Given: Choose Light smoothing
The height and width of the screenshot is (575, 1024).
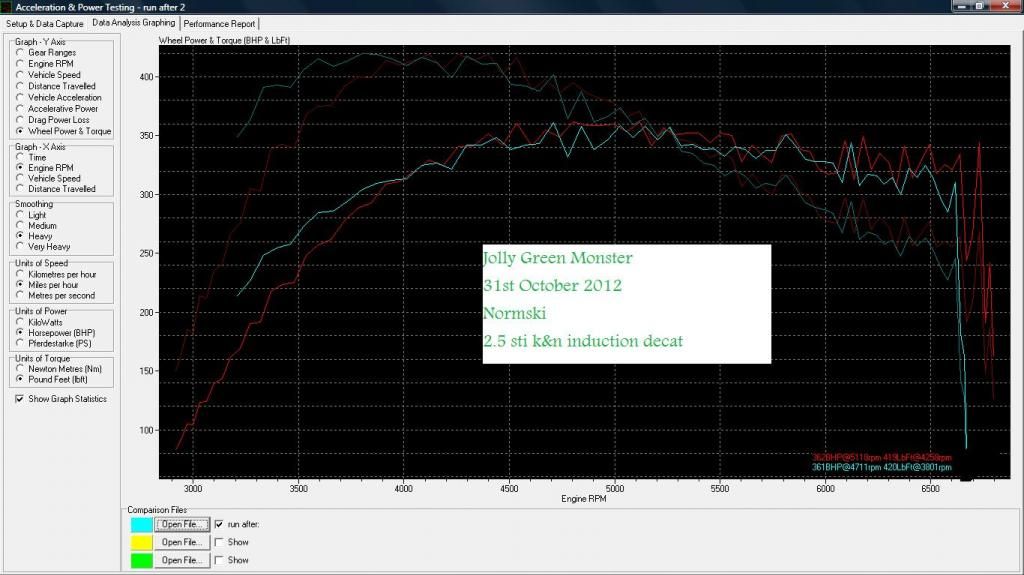Looking at the screenshot, I should tap(20, 215).
